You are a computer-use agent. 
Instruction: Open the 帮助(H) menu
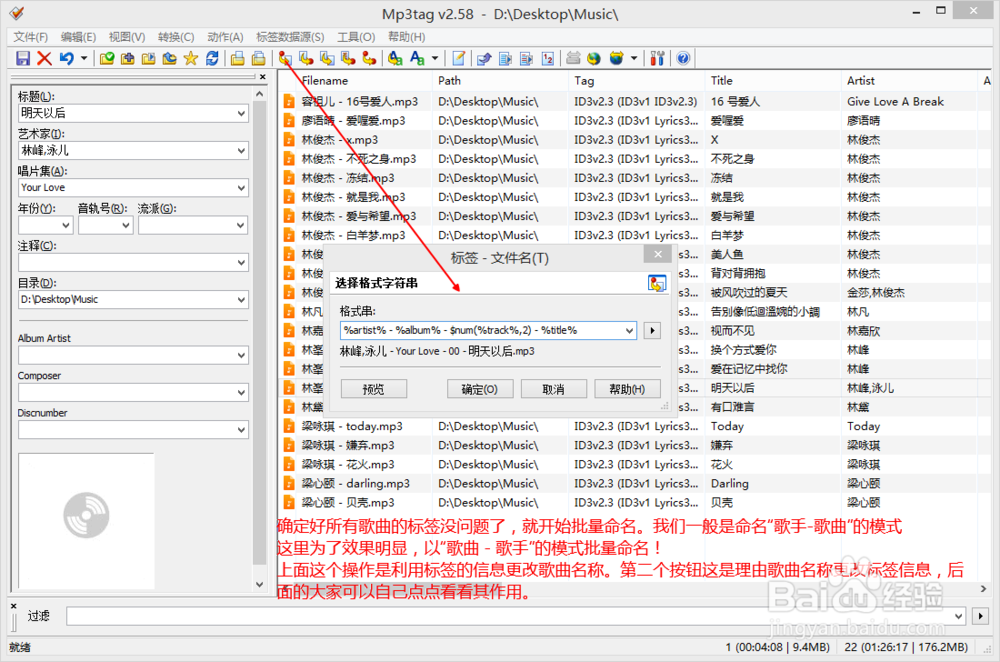click(406, 37)
